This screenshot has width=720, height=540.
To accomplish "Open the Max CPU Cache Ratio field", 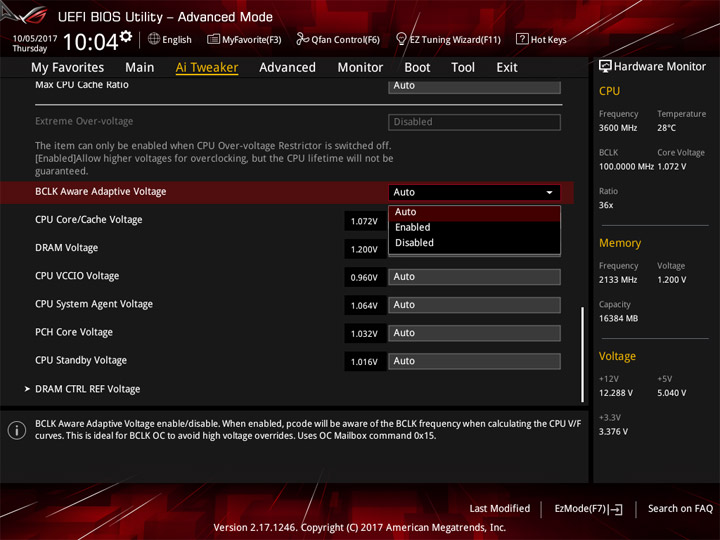I will 474,86.
